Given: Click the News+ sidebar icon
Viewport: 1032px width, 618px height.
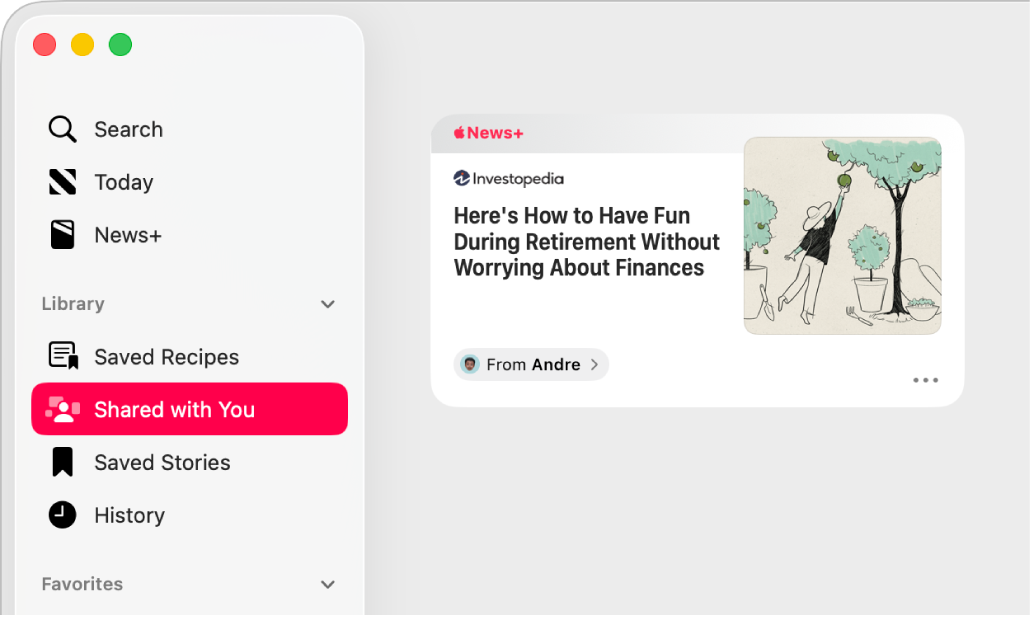Looking at the screenshot, I should point(61,235).
